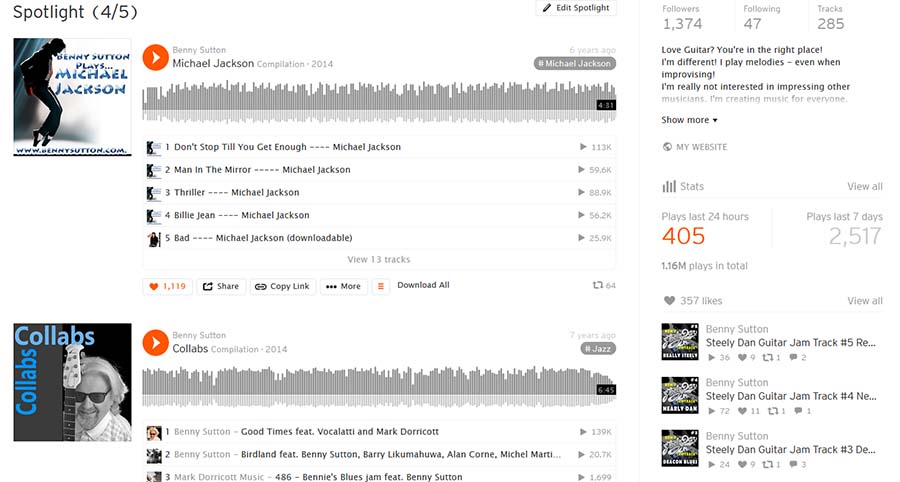
Task: Repost icon showing 64 reposts
Action: click(x=604, y=285)
